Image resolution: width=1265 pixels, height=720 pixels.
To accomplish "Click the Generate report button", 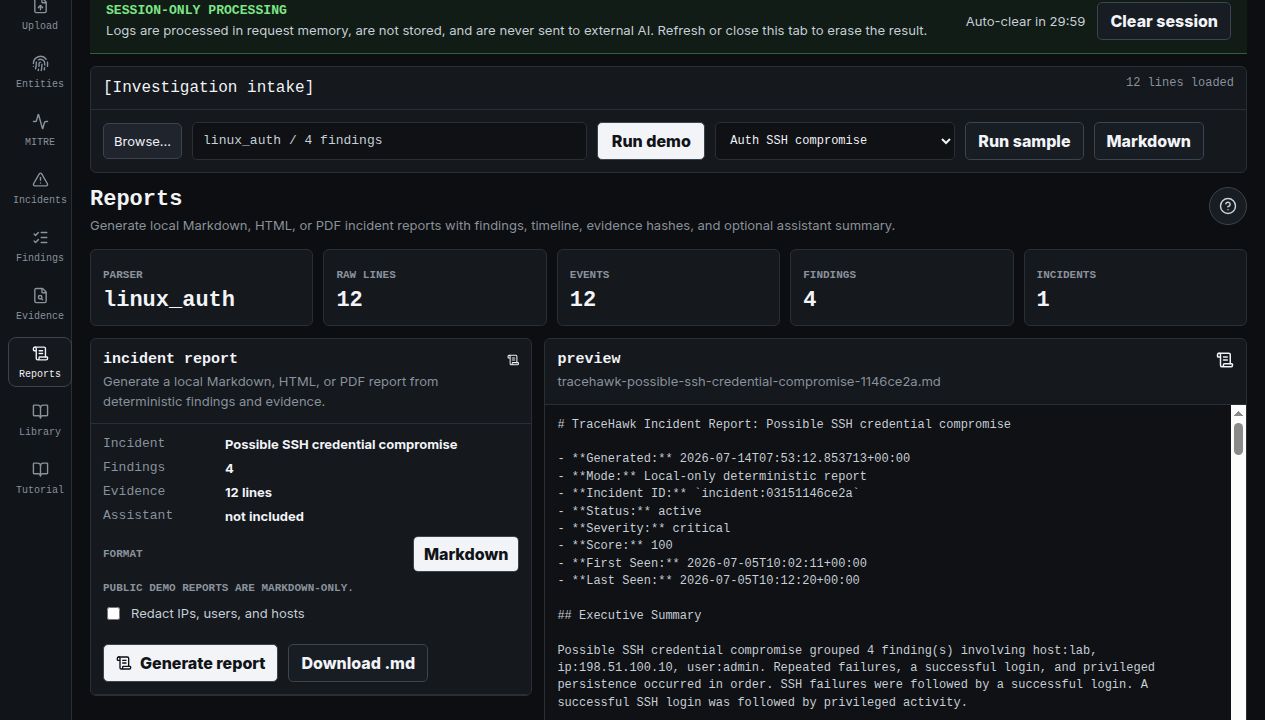I will 190,663.
